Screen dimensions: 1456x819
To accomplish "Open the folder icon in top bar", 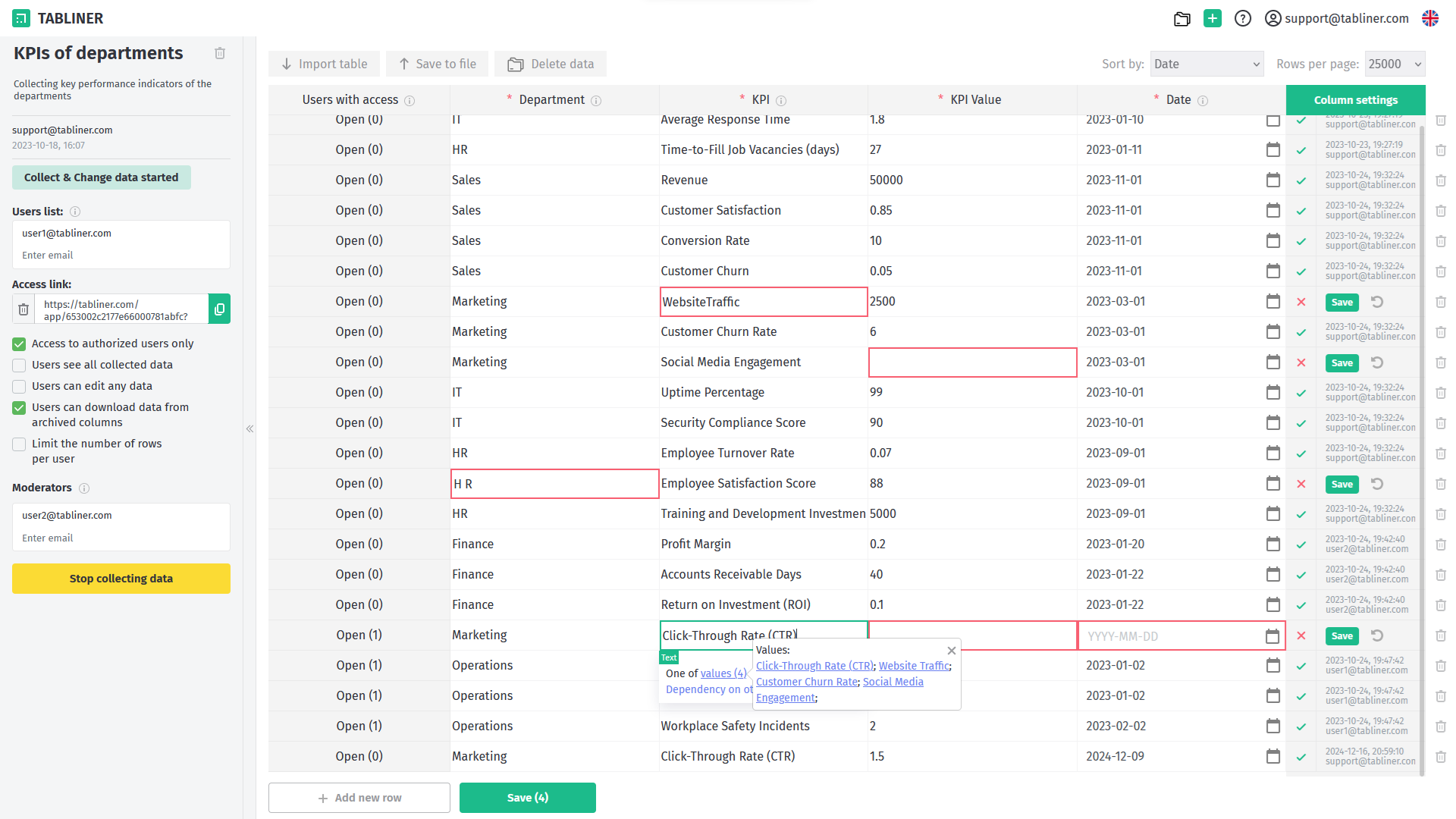I will coord(1181,19).
